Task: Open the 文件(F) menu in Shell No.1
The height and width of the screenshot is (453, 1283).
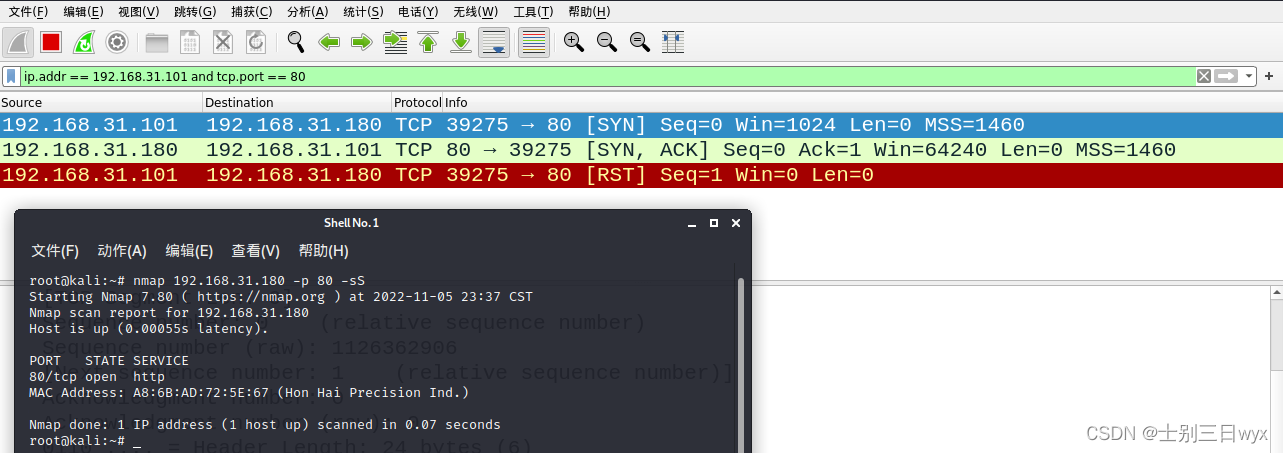Action: click(x=55, y=251)
